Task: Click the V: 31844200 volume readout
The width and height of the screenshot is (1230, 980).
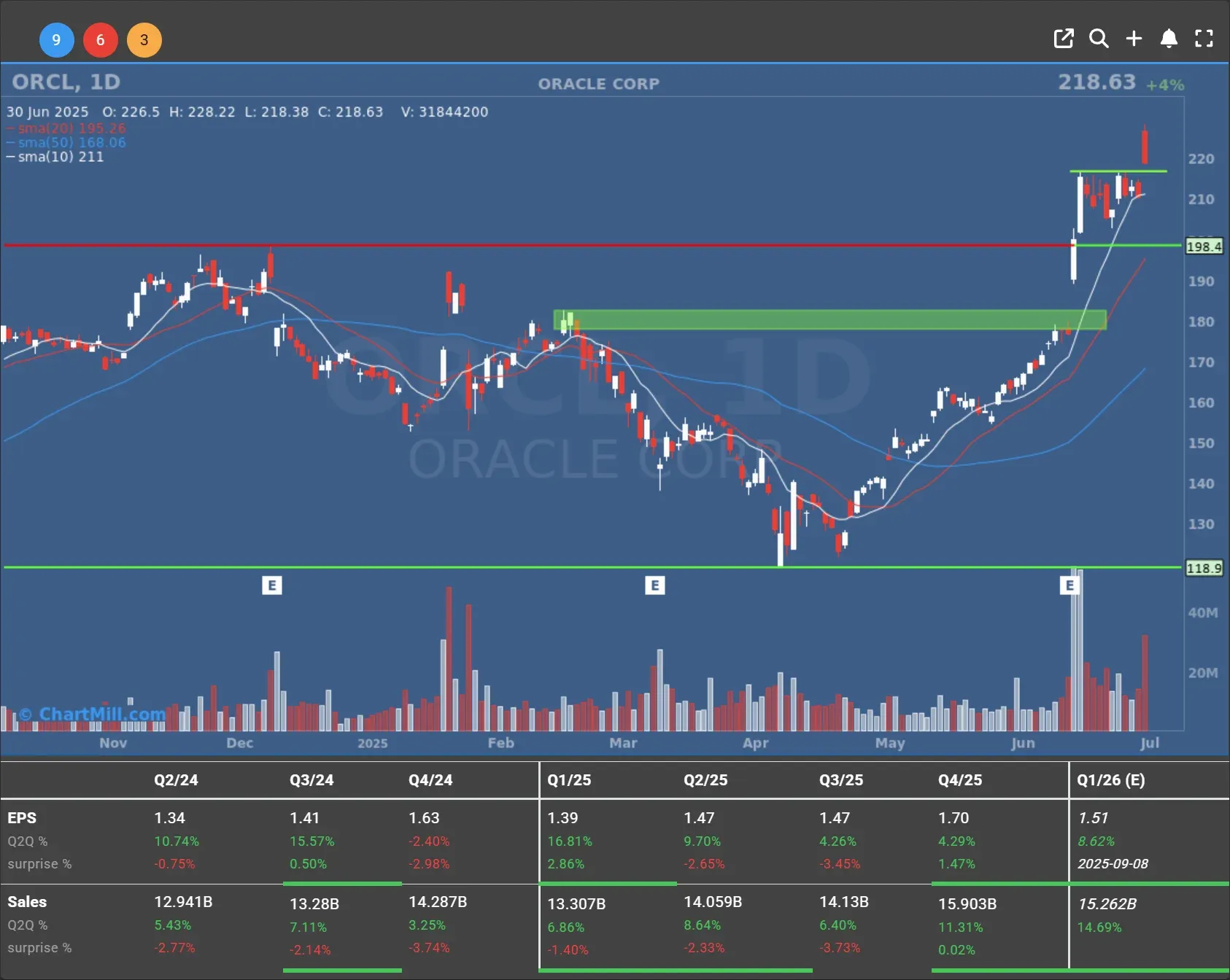Action: (444, 112)
